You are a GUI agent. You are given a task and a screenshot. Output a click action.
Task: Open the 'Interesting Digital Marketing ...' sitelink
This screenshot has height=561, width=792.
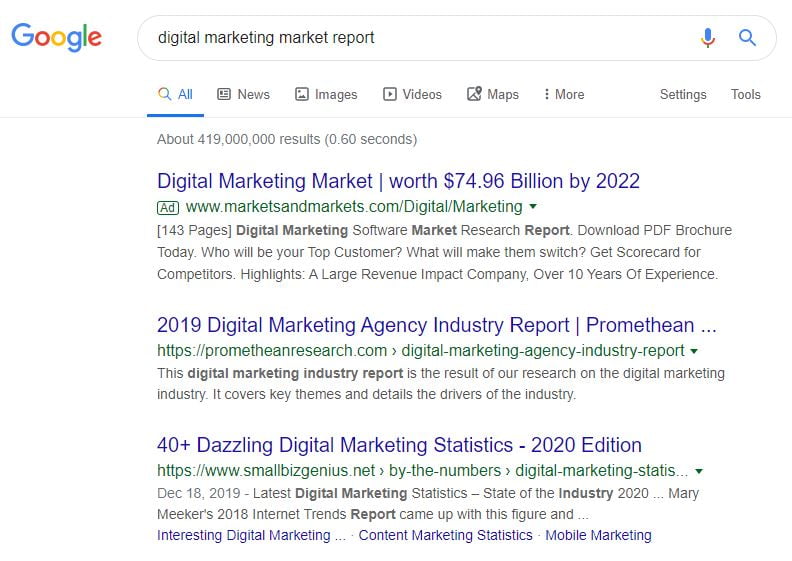point(252,535)
